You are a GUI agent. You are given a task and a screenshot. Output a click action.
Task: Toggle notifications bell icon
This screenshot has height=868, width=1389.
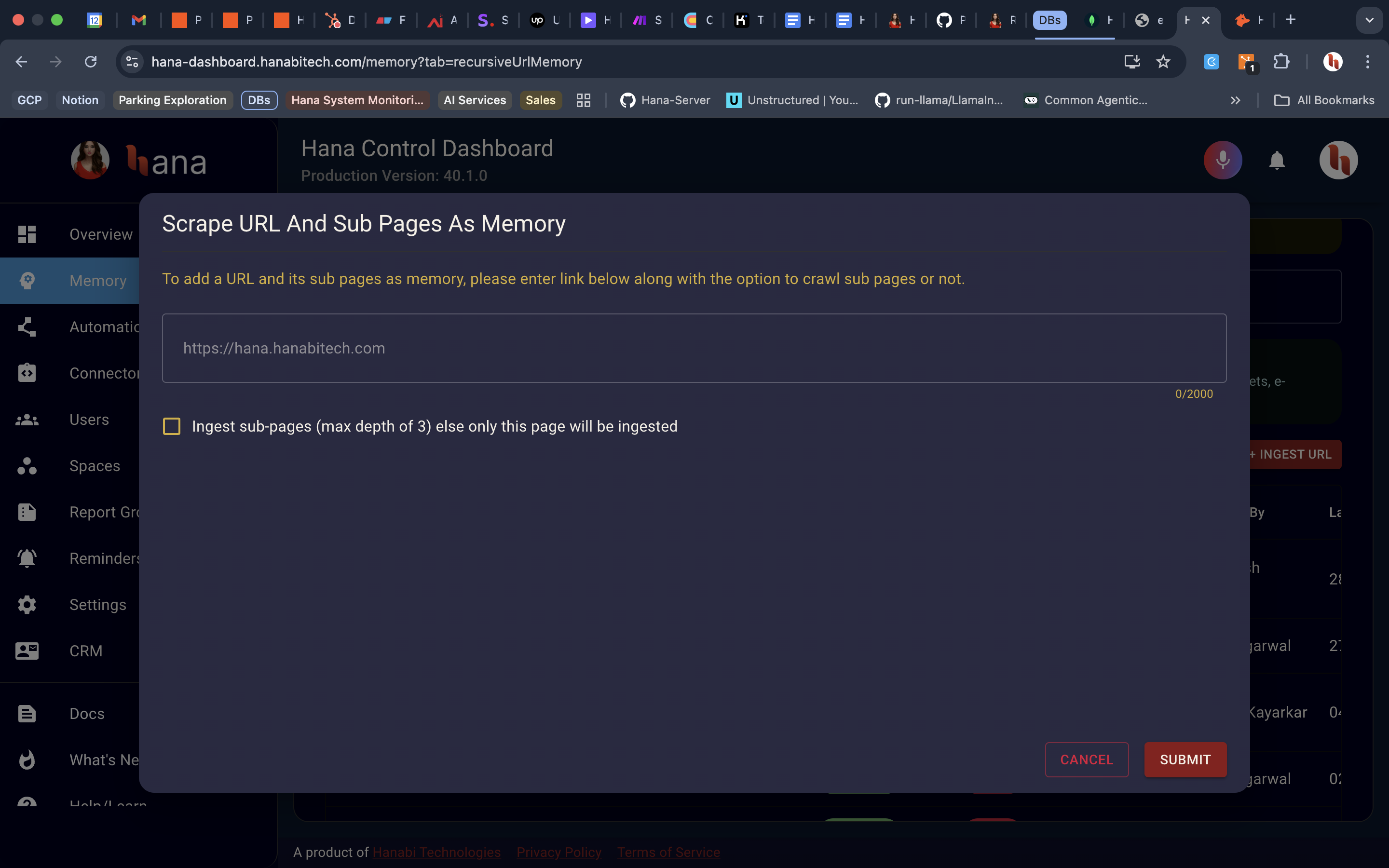point(1277,160)
